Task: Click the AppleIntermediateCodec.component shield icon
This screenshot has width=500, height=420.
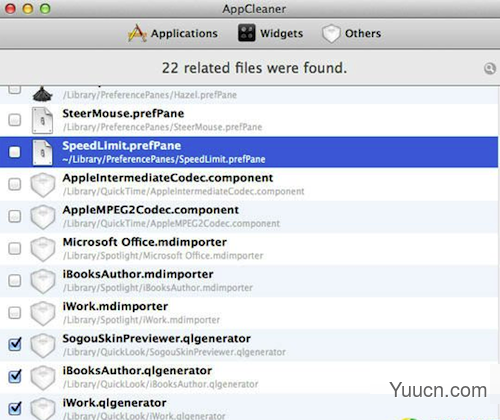Action: pyautogui.click(x=43, y=185)
